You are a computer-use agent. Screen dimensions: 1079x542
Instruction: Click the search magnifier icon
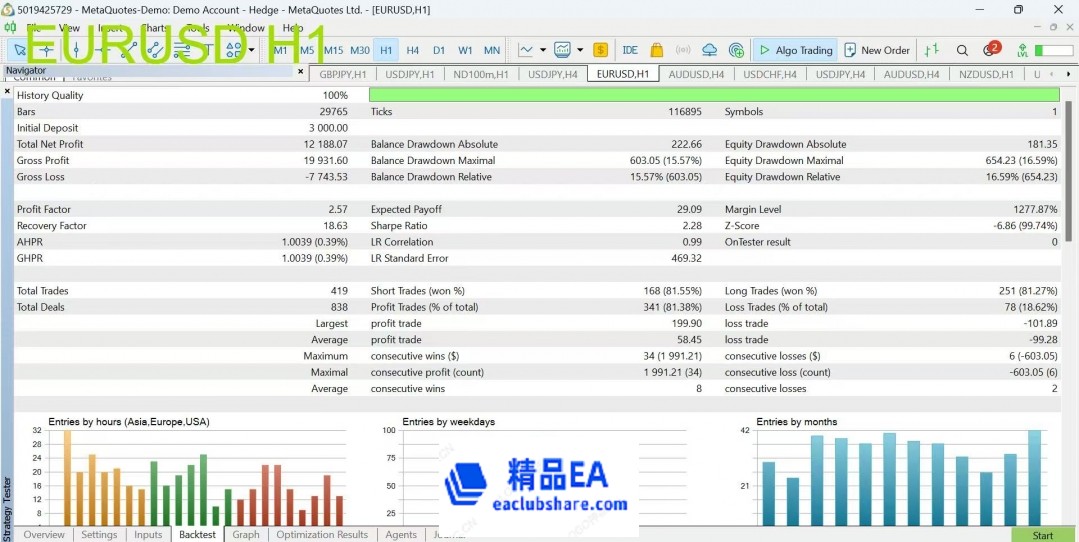pyautogui.click(x=962, y=50)
